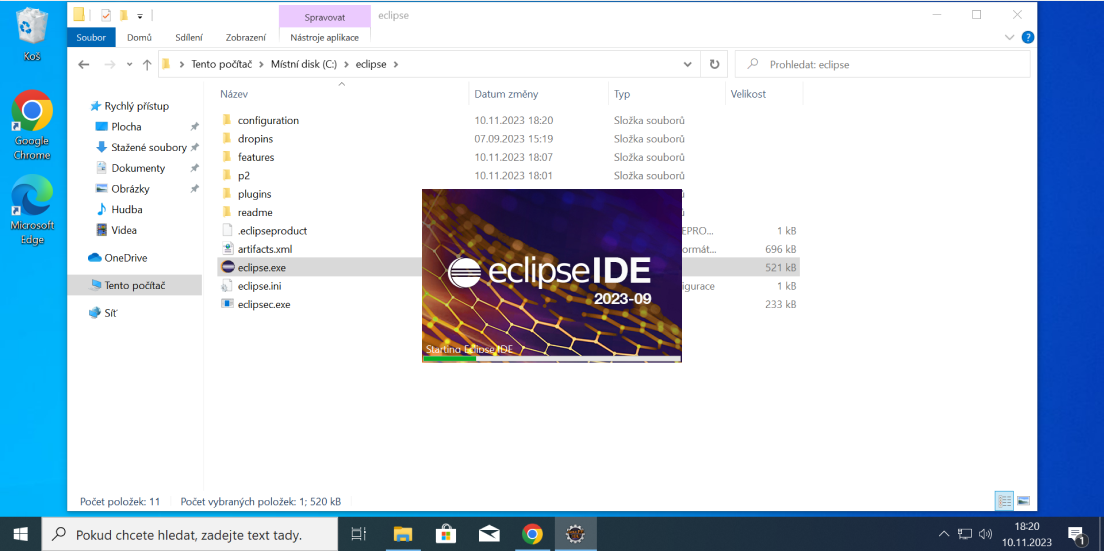Screen dimensions: 1104x551
Task: Go up one folder level arrow
Action: [146, 64]
